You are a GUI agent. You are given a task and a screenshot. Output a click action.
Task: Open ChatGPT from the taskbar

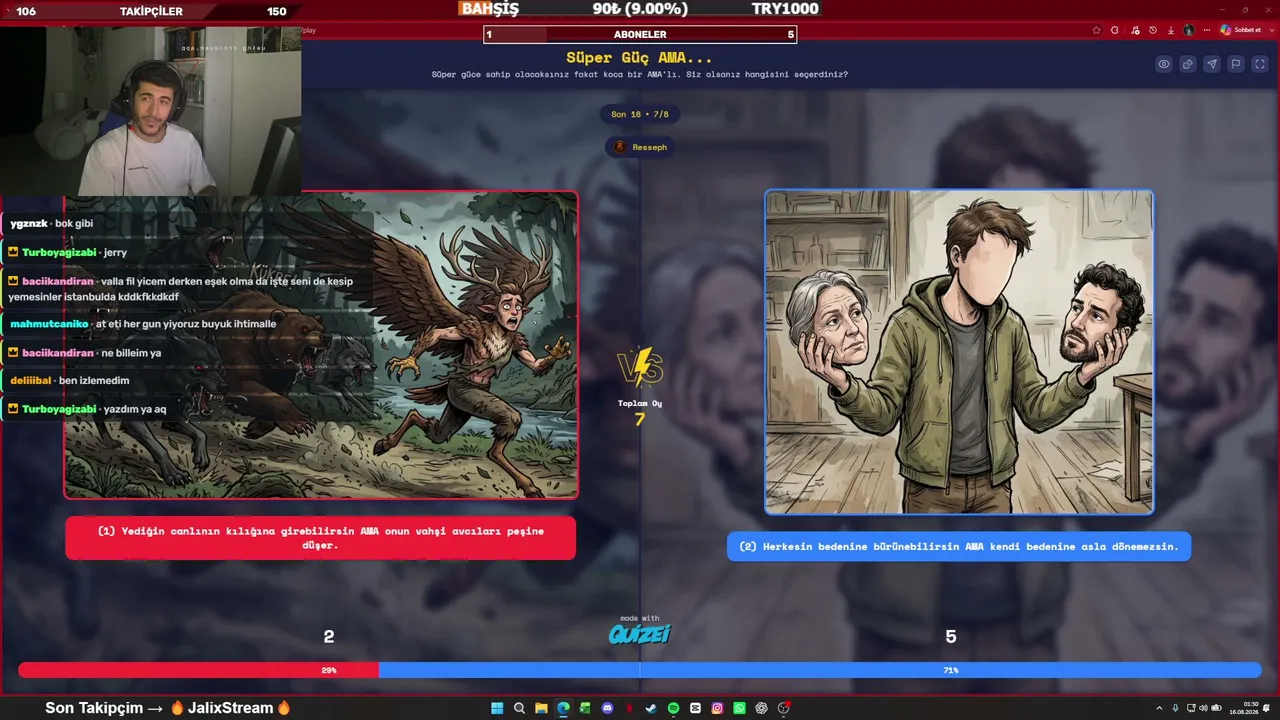point(761,708)
